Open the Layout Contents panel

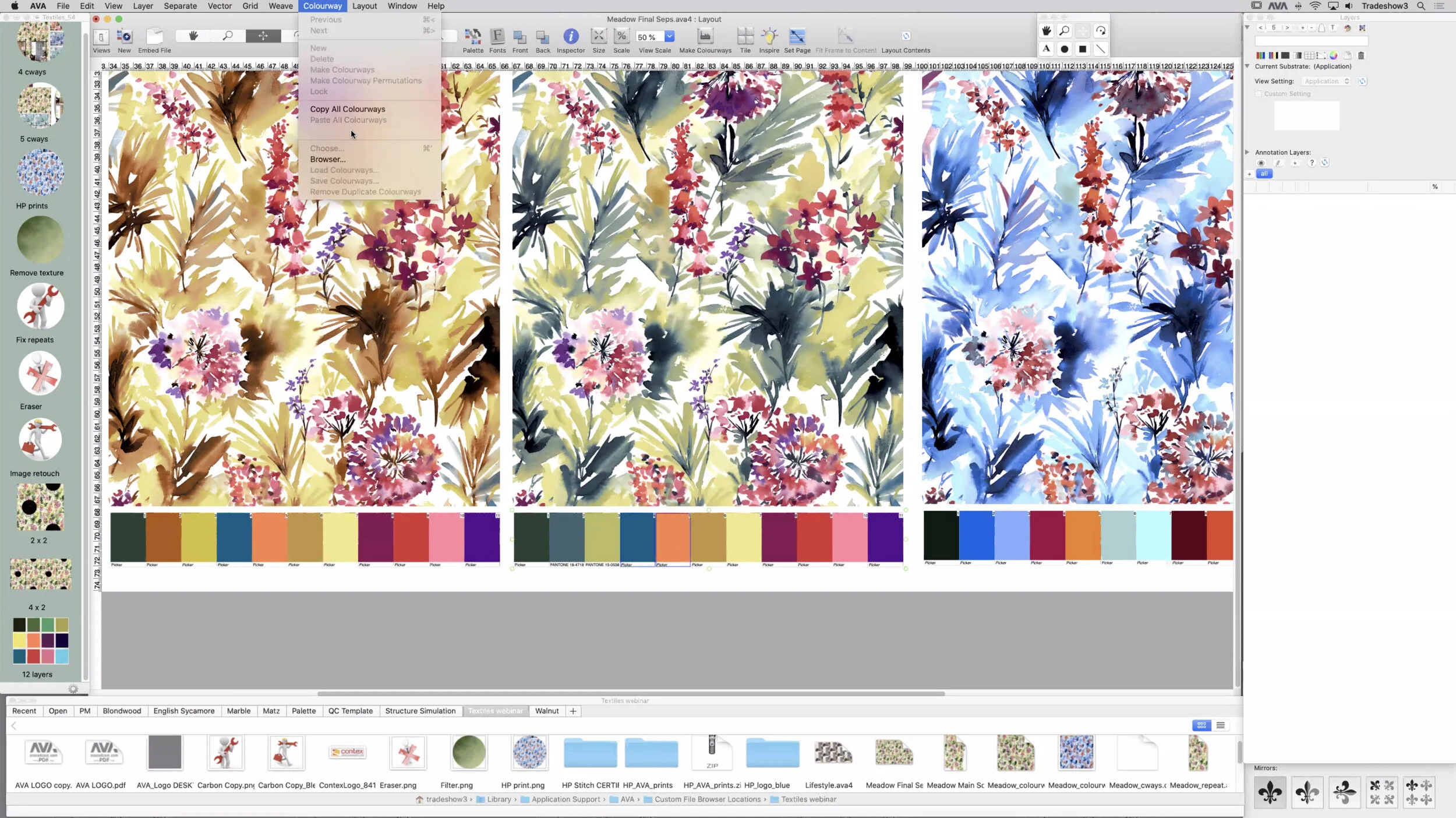pyautogui.click(x=906, y=37)
